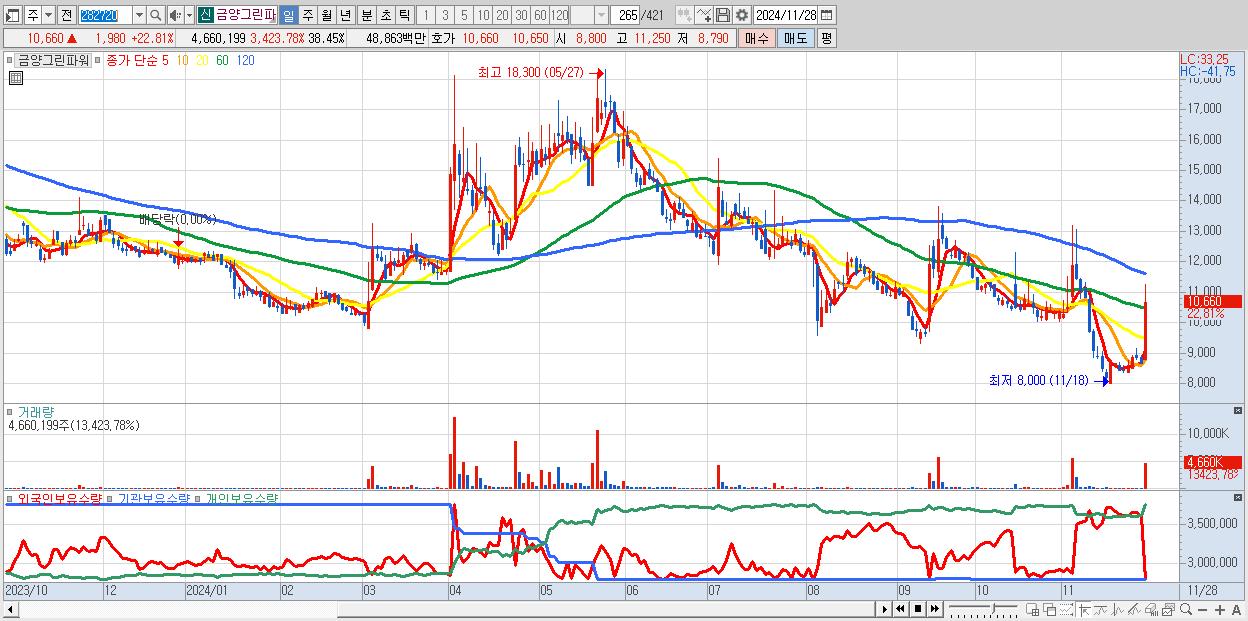Viewport: 1248px width, 621px height.
Task: Click the chart window grid split icon
Action: [1033, 609]
